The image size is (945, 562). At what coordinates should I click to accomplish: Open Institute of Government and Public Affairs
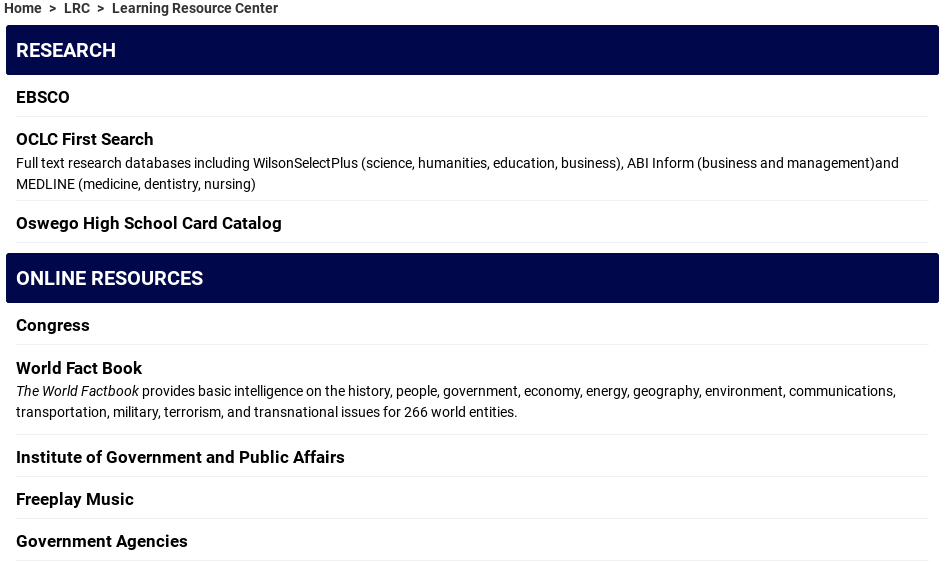pos(180,457)
